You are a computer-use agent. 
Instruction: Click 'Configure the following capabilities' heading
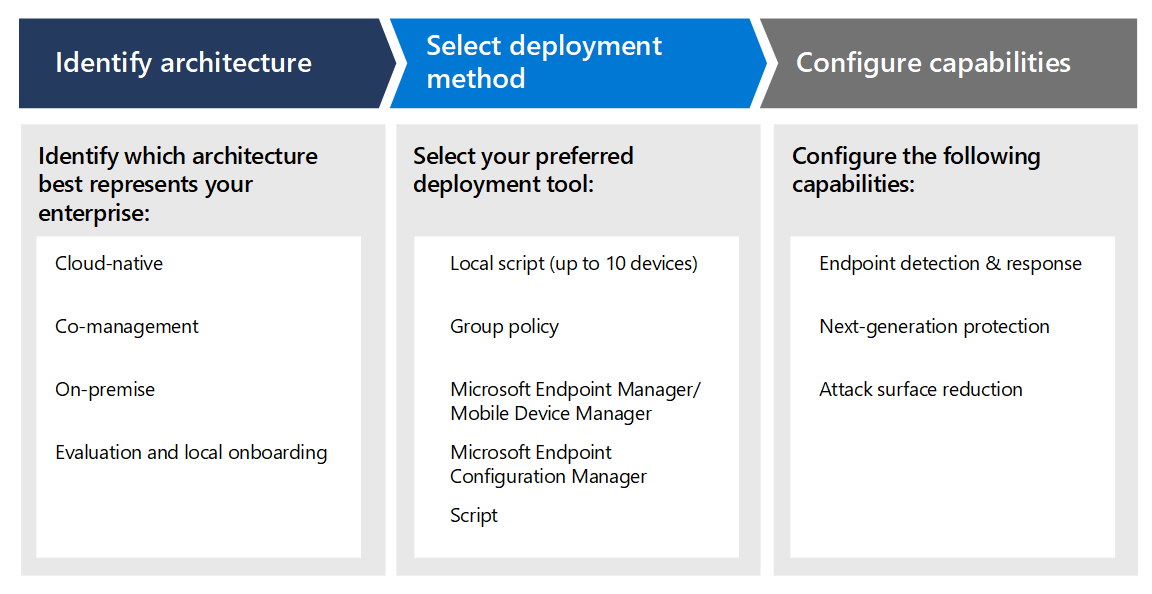[x=916, y=170]
